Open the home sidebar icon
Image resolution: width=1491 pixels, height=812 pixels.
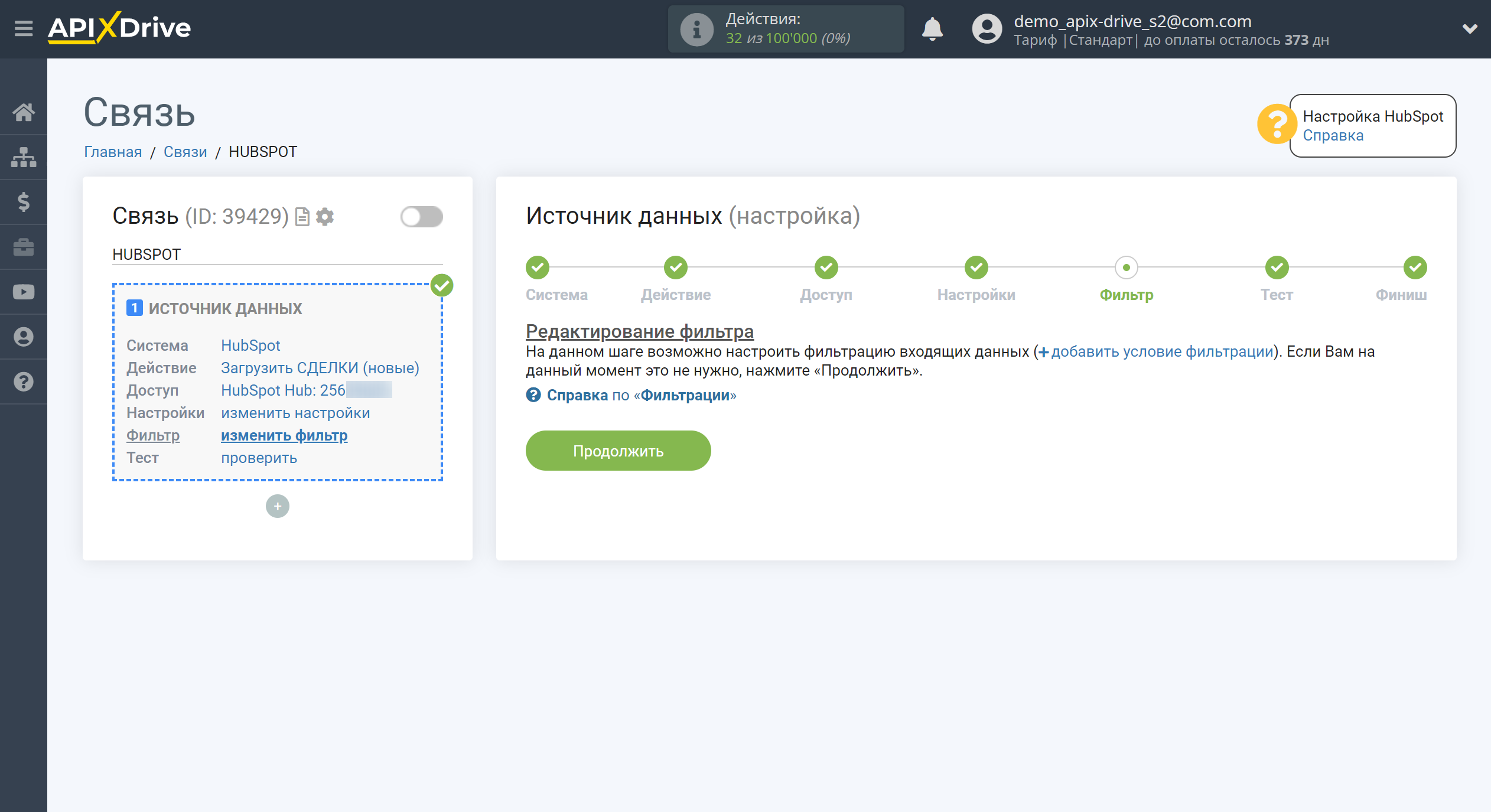24,112
